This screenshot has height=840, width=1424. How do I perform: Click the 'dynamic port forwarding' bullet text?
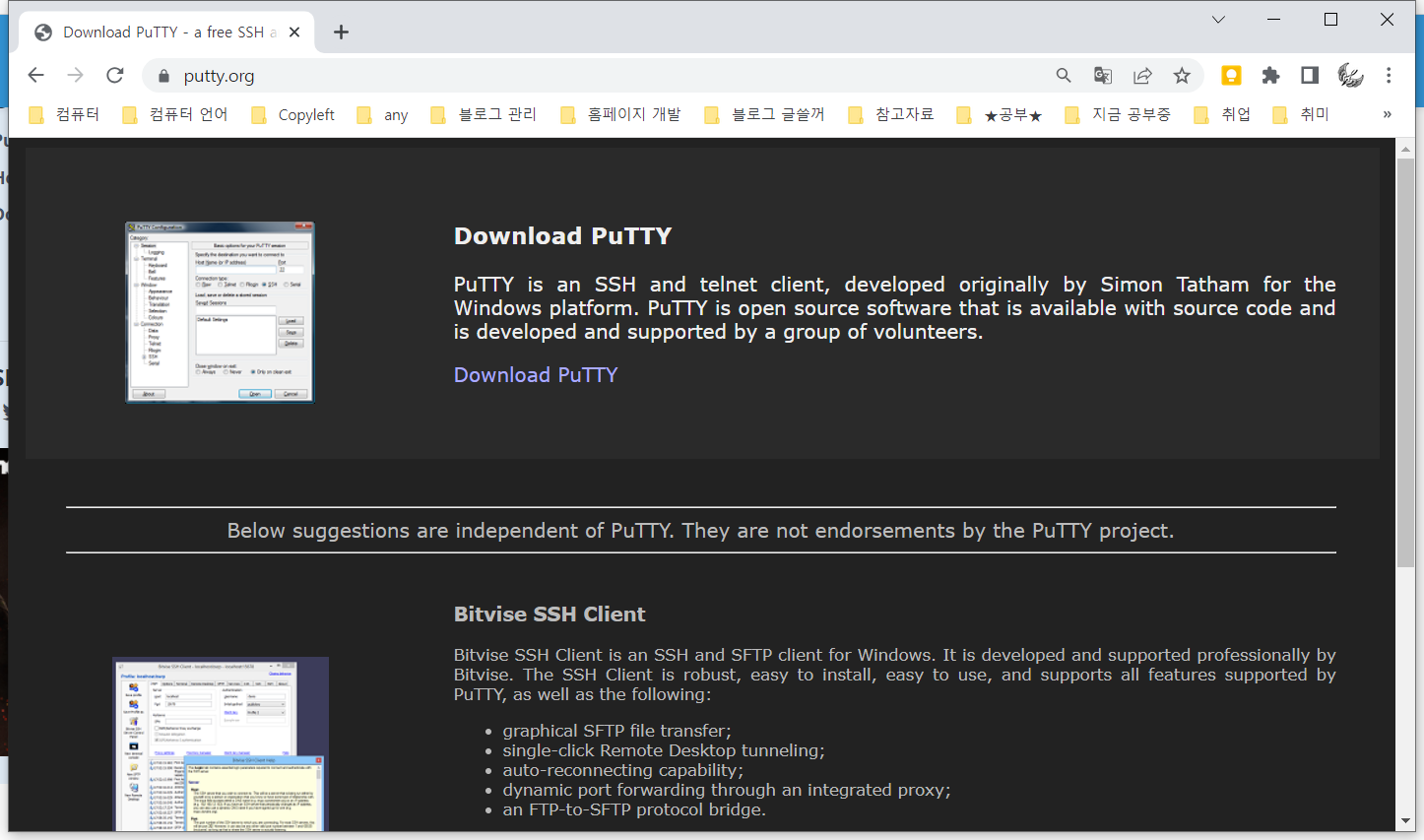(x=727, y=790)
